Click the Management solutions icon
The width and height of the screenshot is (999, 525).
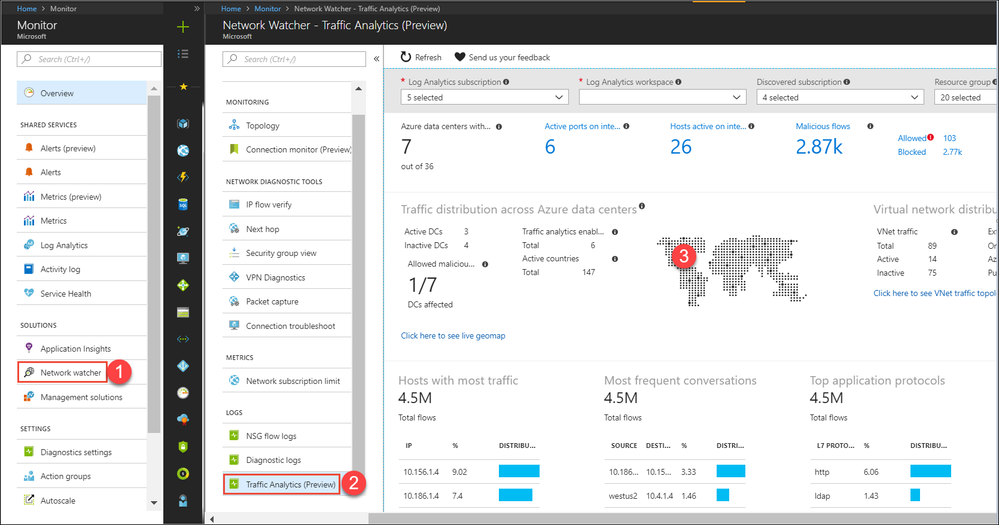click(x=29, y=396)
